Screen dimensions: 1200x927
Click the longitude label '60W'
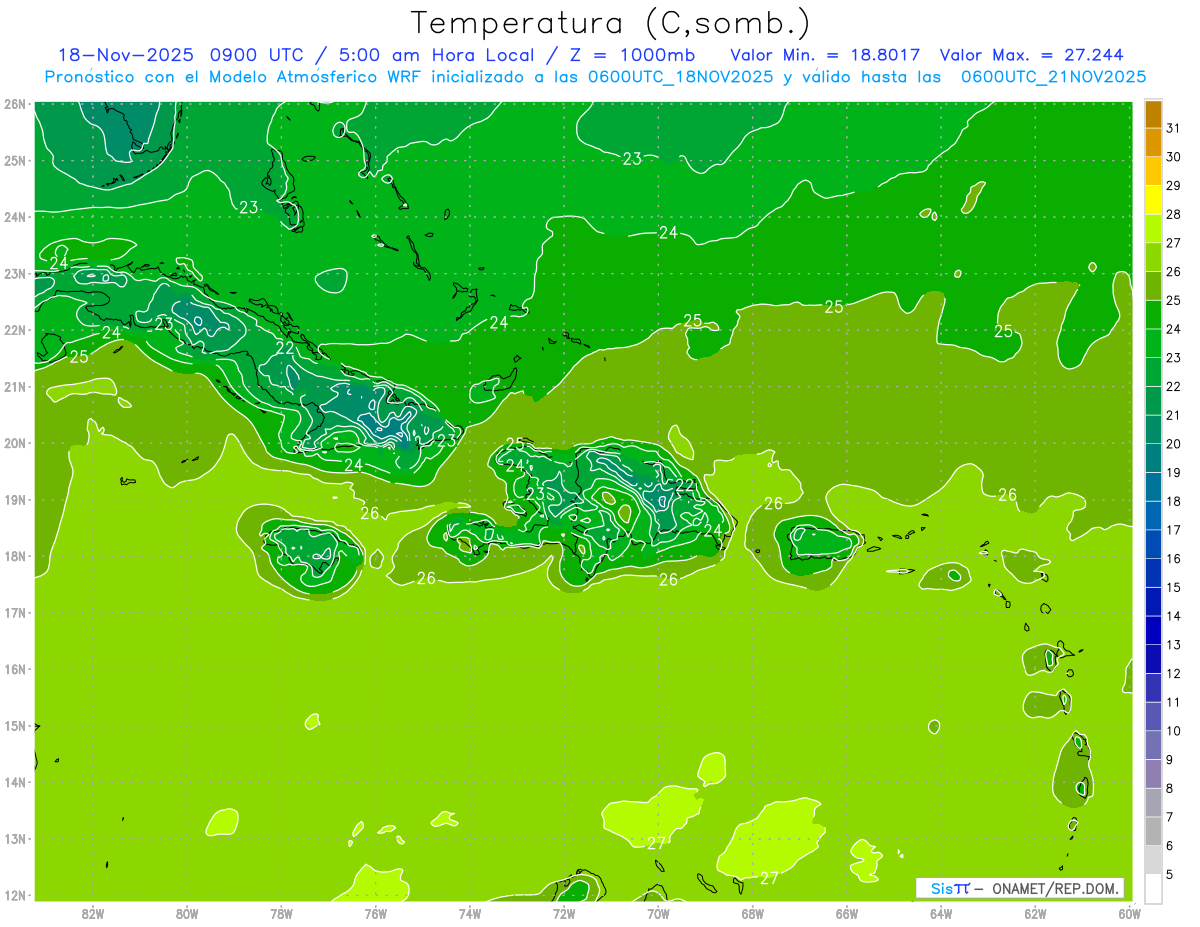click(x=1130, y=913)
